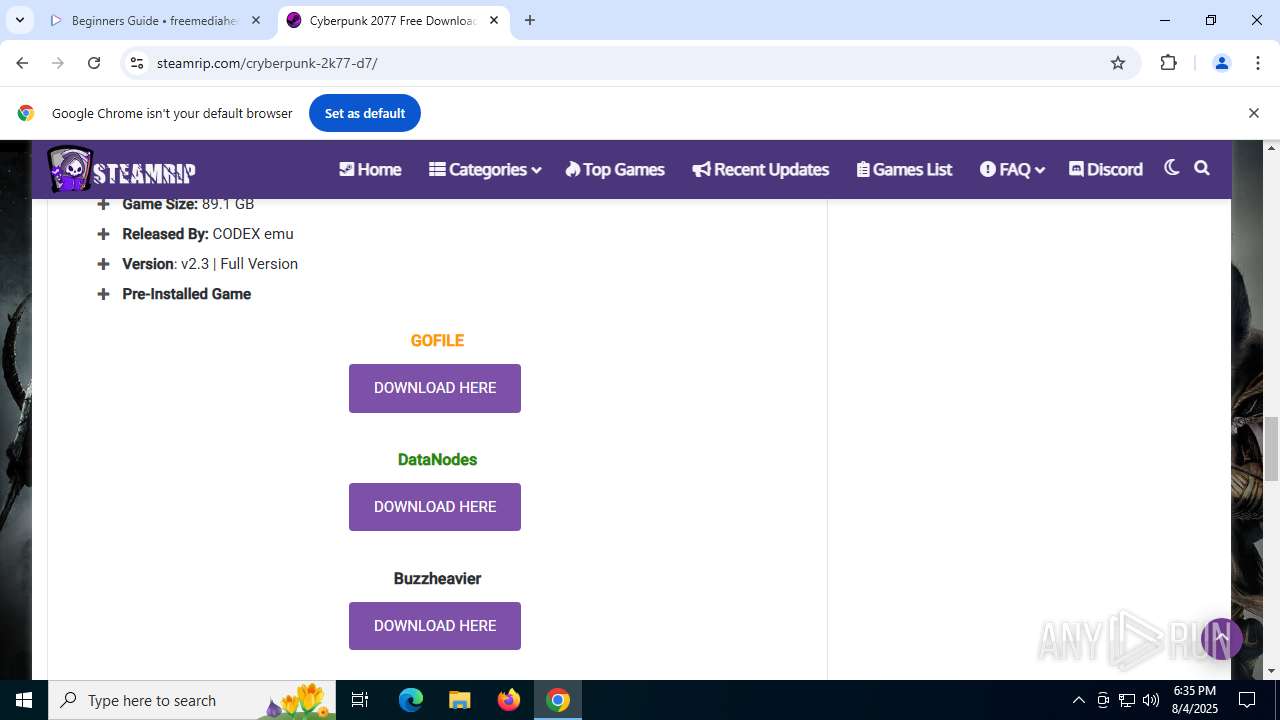Close the Beginners Guide tab
Screen dimensions: 1280x720
tap(256, 20)
